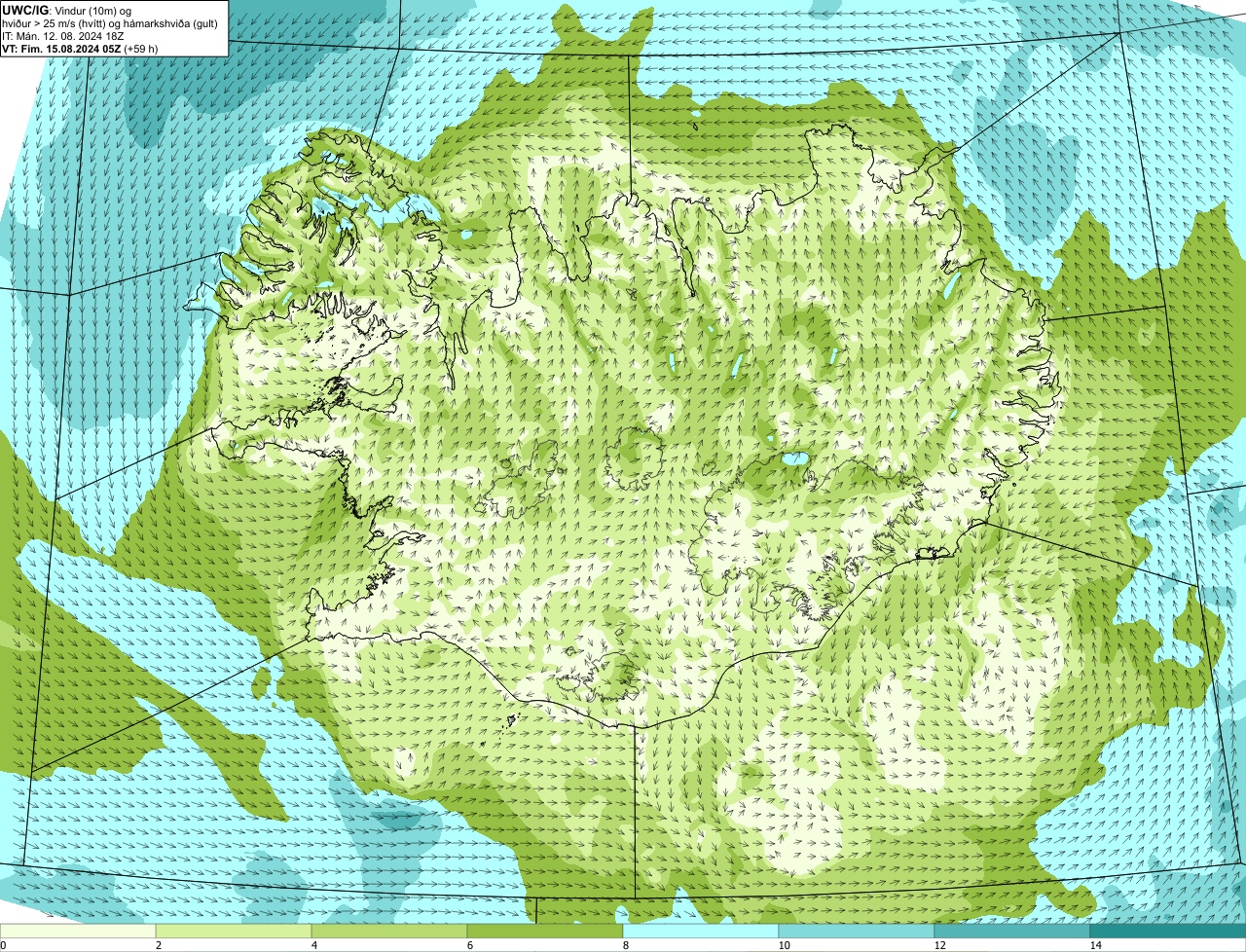
Task: Click the light green 2–4 m/s legend swatch
Action: pyautogui.click(x=235, y=931)
